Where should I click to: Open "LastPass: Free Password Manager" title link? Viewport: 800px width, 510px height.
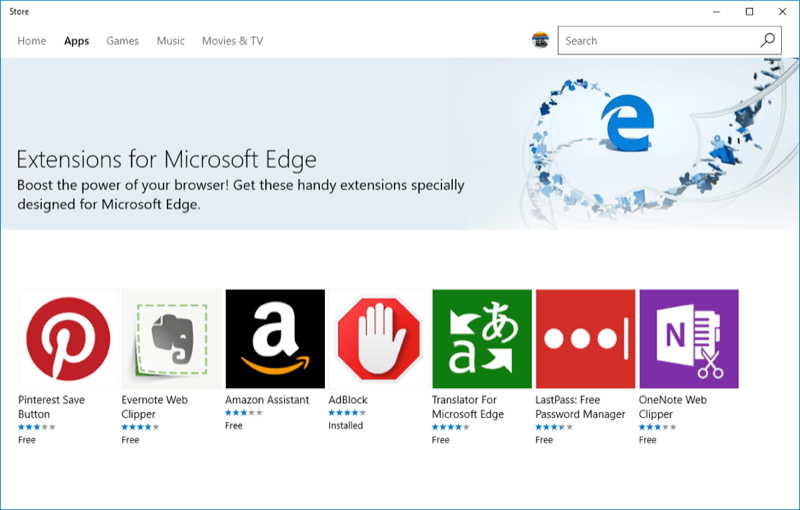pos(580,407)
